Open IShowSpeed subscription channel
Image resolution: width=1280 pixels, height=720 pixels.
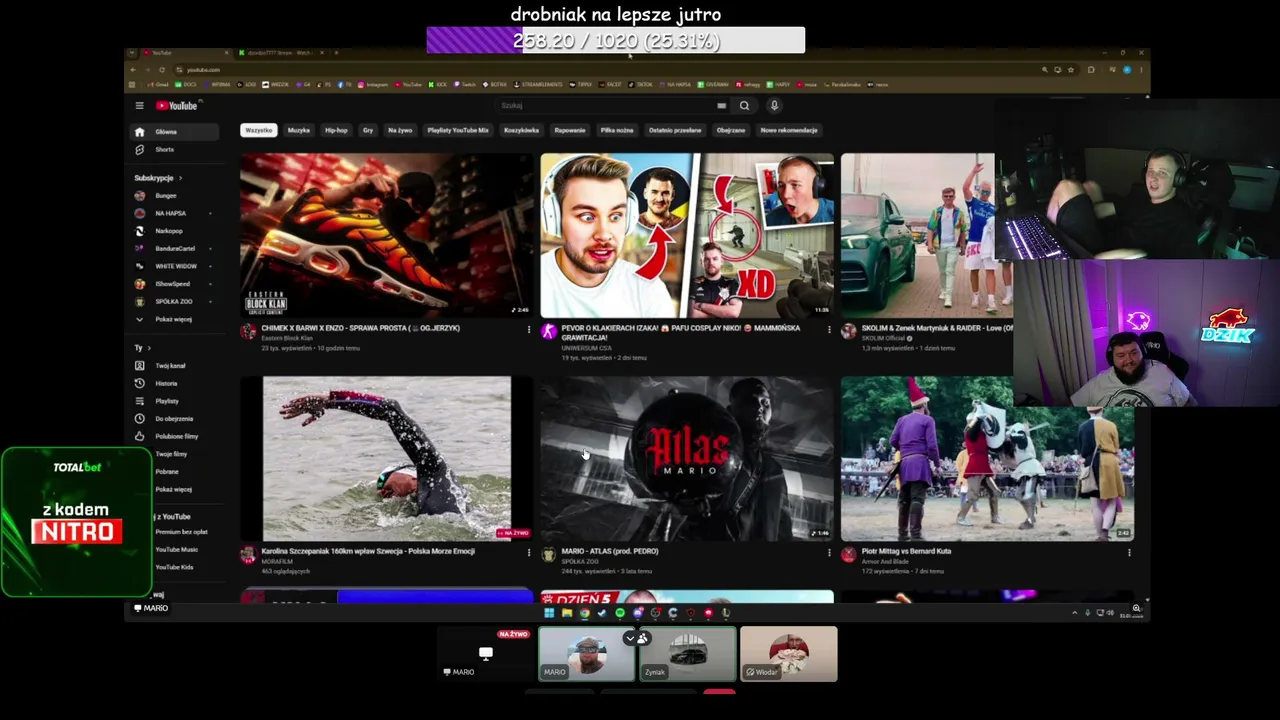point(172,284)
